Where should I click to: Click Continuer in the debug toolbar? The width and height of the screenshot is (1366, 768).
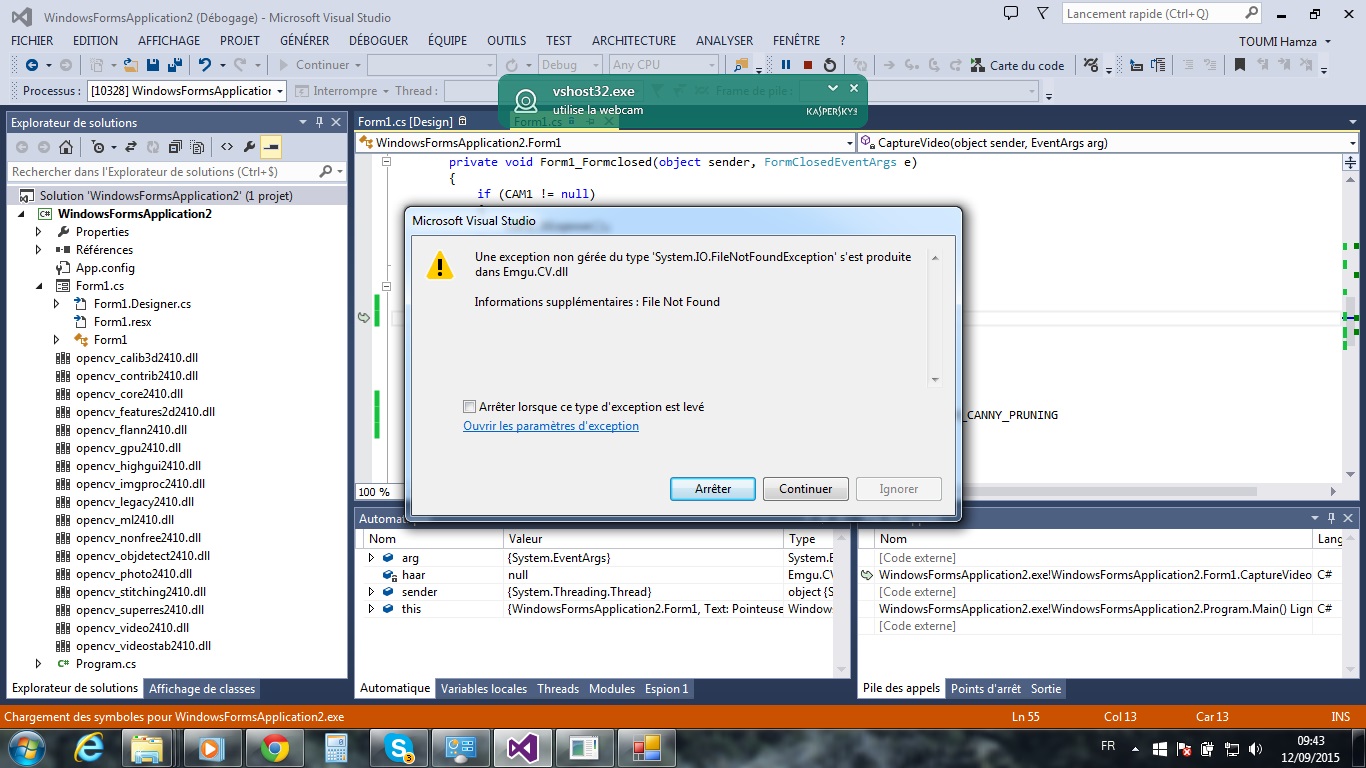[313, 65]
